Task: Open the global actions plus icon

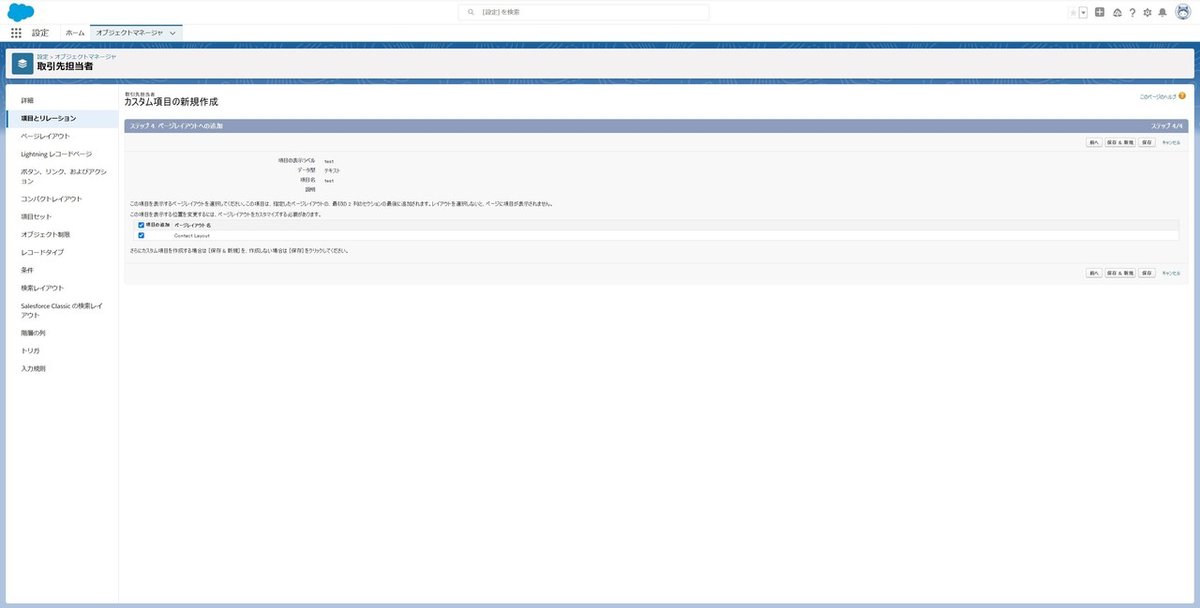Action: click(x=1100, y=12)
